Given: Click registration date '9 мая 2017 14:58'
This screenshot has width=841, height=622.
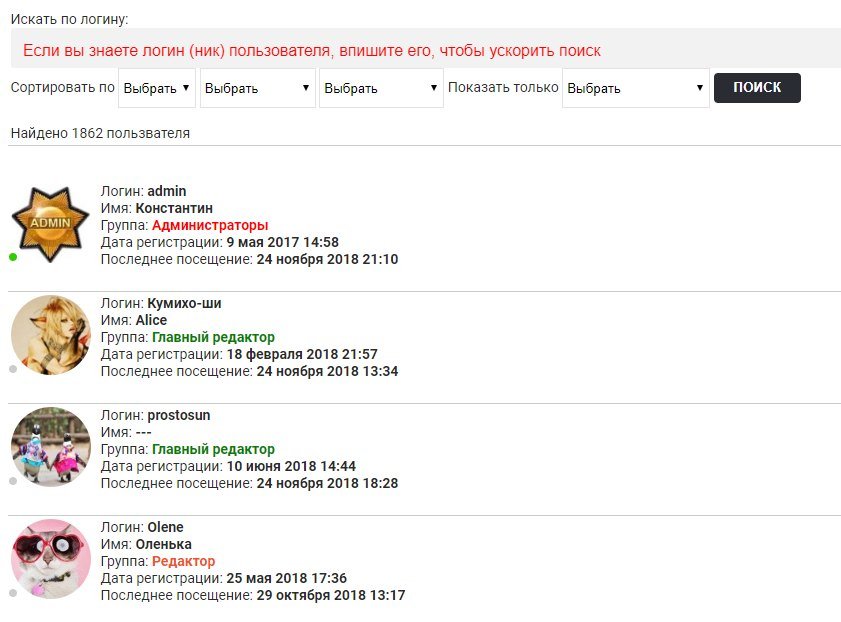Looking at the screenshot, I should (x=283, y=242).
